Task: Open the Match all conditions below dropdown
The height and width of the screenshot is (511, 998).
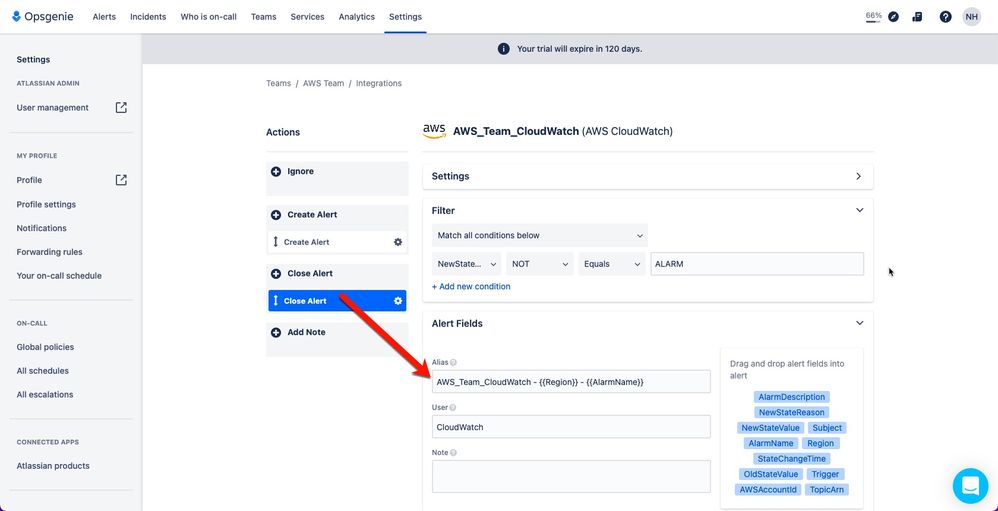Action: point(540,235)
